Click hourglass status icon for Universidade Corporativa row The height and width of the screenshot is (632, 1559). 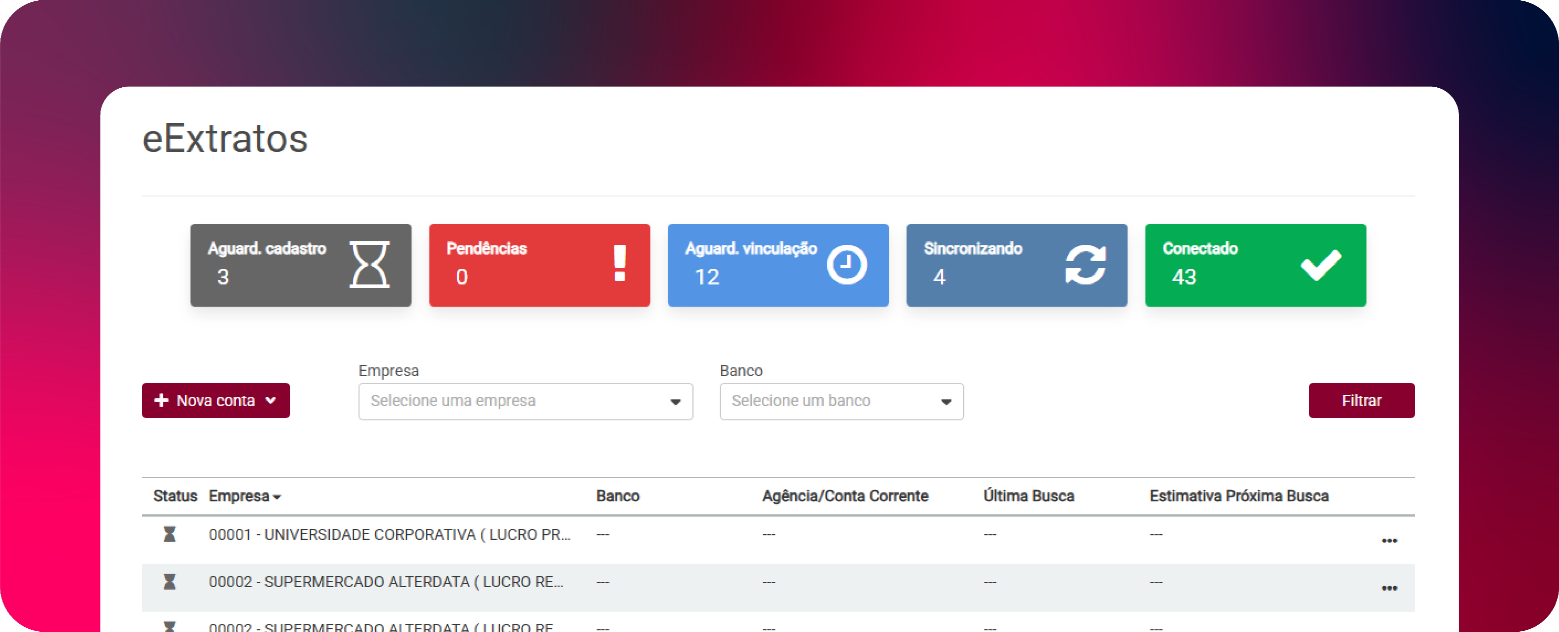pos(169,535)
